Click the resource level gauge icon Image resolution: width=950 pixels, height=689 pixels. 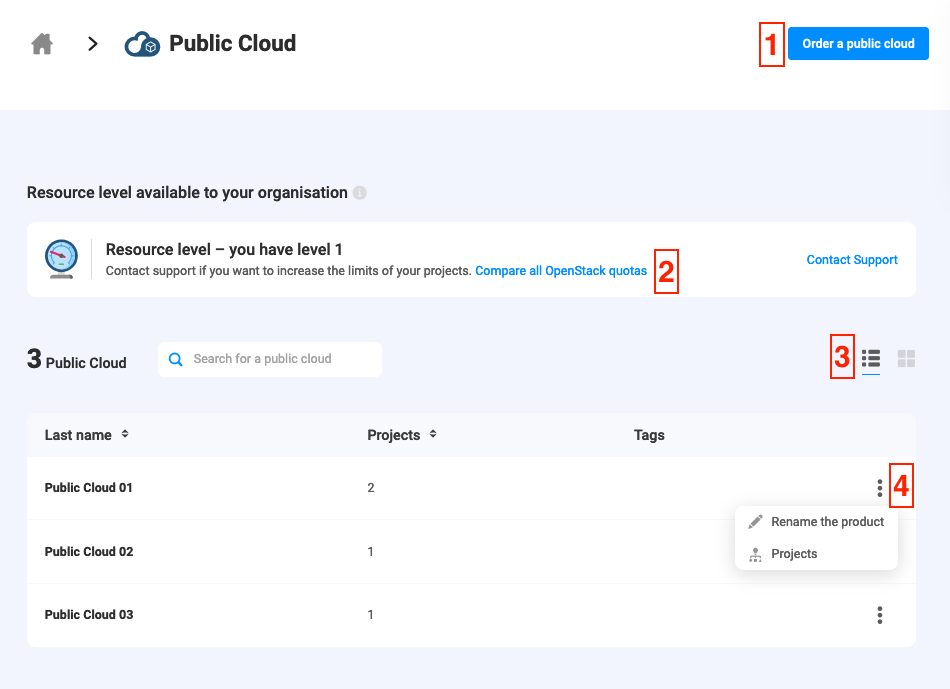pos(60,259)
